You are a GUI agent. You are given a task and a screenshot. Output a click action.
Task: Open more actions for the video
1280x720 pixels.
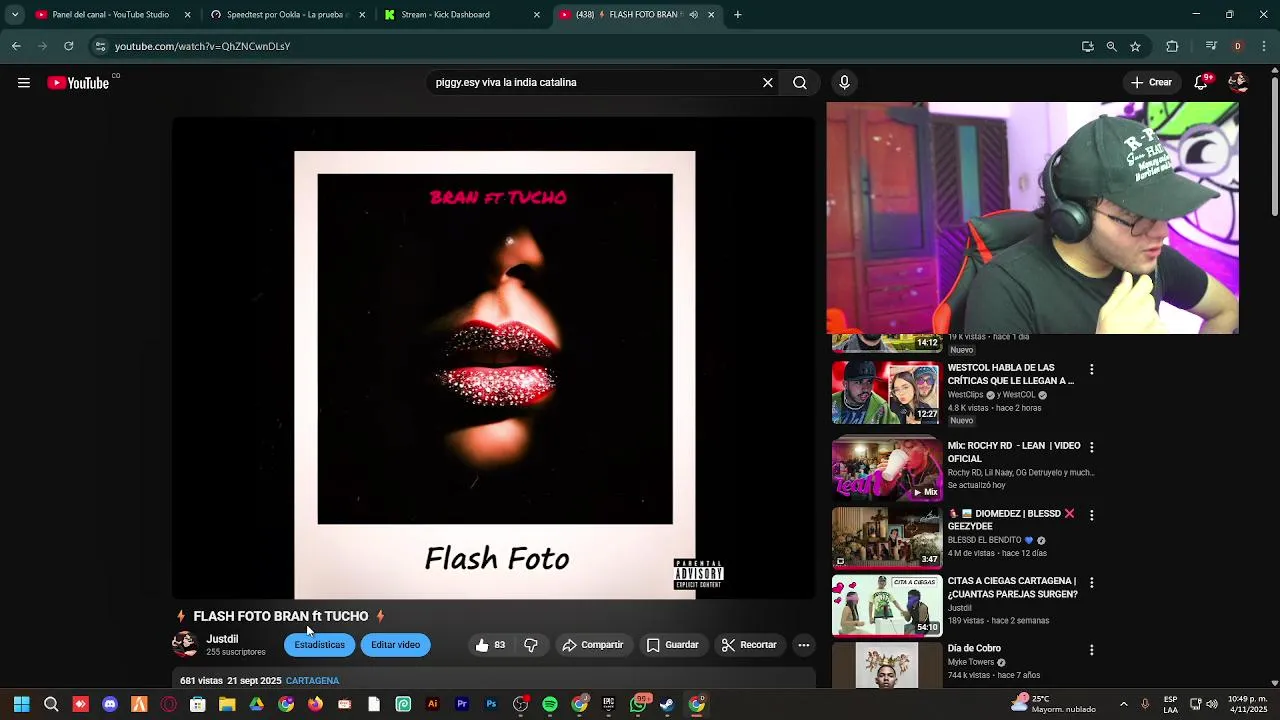tap(804, 645)
